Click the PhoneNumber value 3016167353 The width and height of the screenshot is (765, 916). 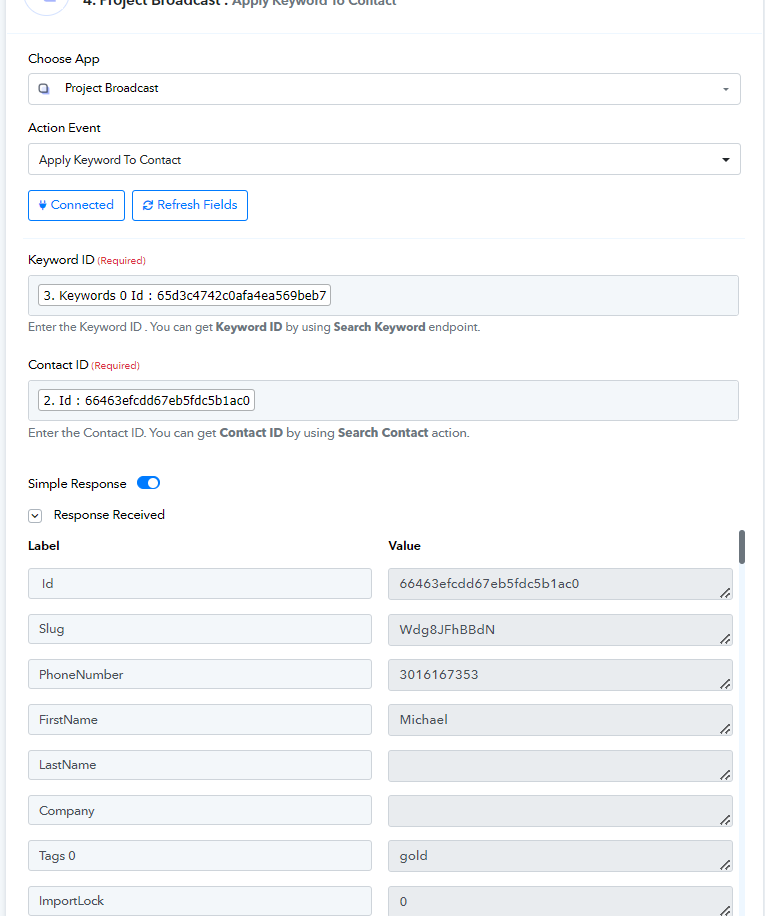(x=560, y=675)
